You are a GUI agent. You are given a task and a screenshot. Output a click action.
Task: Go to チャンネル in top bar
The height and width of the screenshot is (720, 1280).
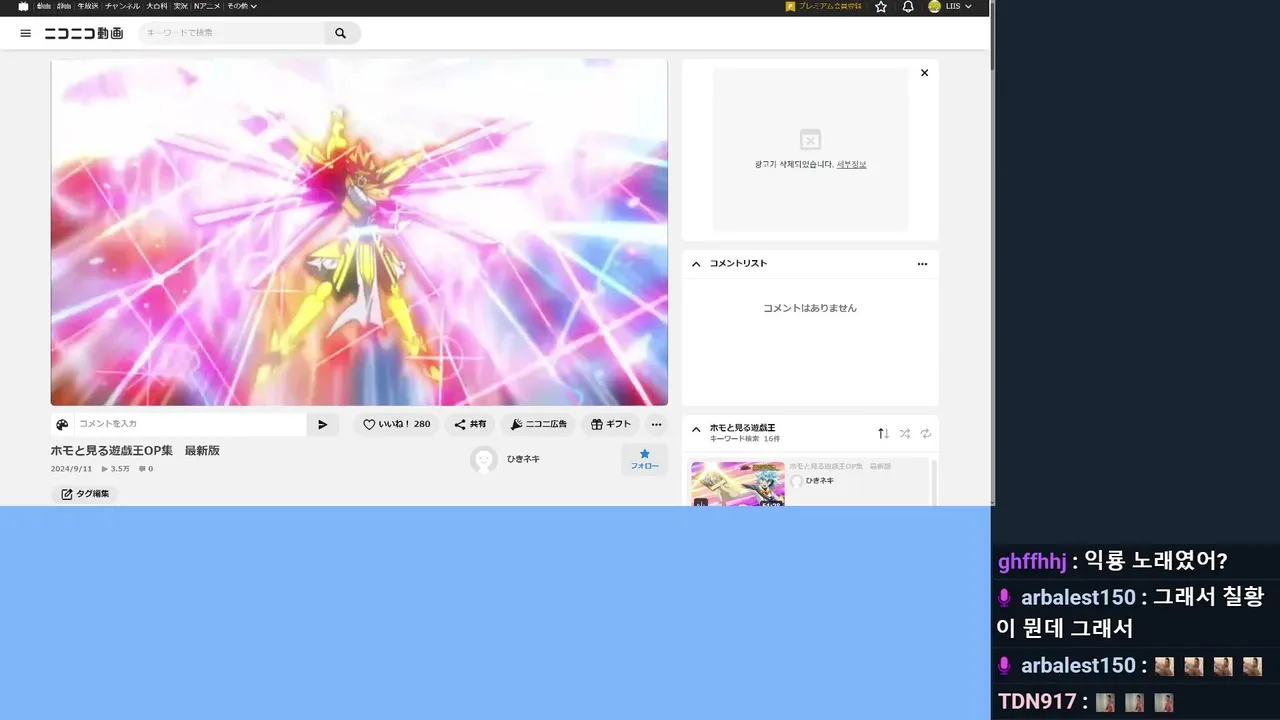123,6
